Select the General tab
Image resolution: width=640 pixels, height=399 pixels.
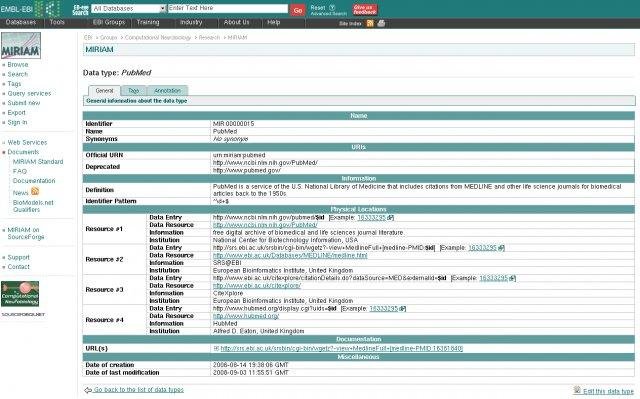pos(104,91)
